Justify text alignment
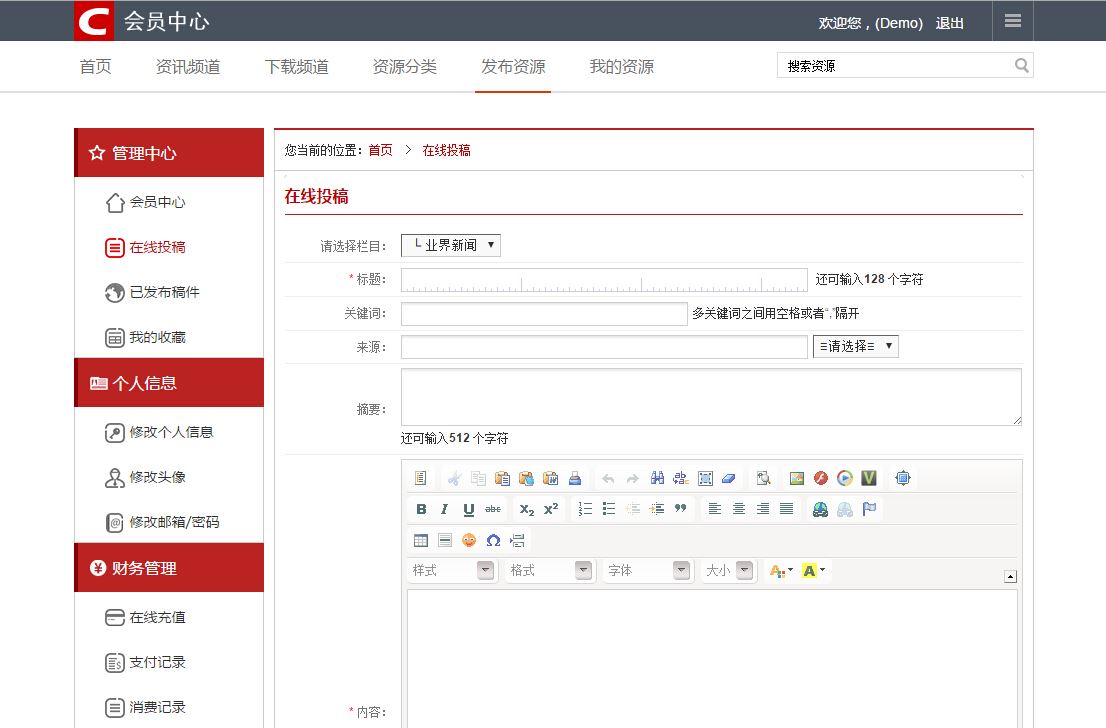The width and height of the screenshot is (1106, 728). [x=786, y=509]
